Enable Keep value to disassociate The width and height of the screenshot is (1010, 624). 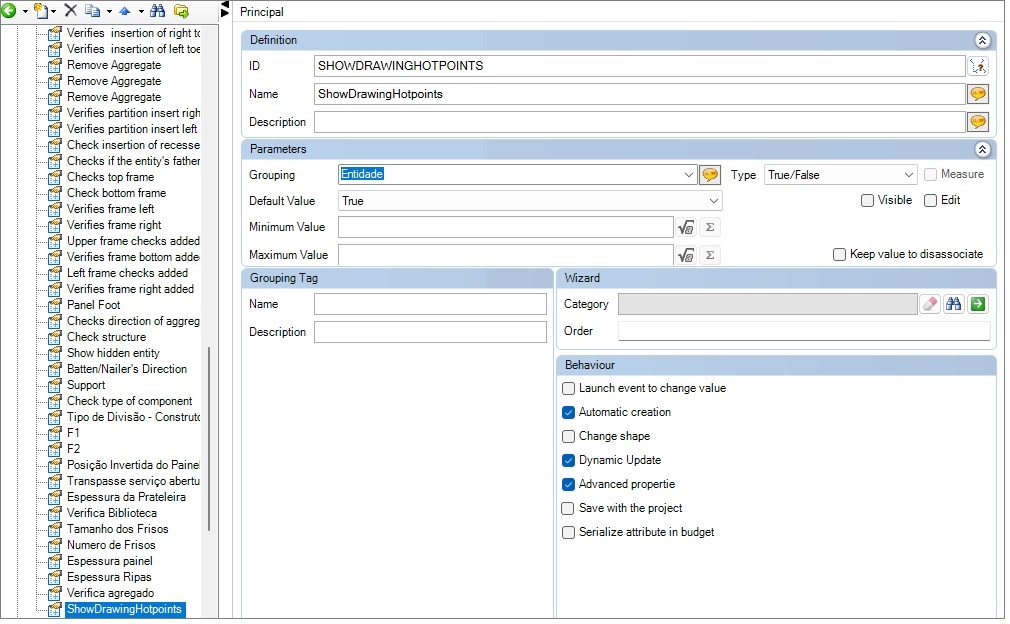(839, 254)
